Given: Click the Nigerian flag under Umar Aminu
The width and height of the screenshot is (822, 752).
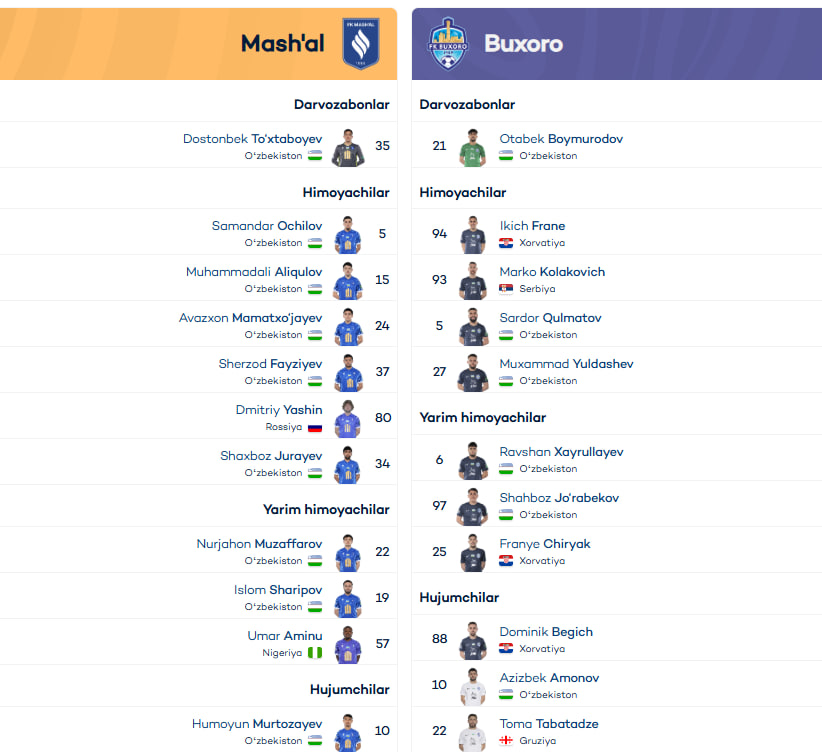Looking at the screenshot, I should [x=315, y=653].
